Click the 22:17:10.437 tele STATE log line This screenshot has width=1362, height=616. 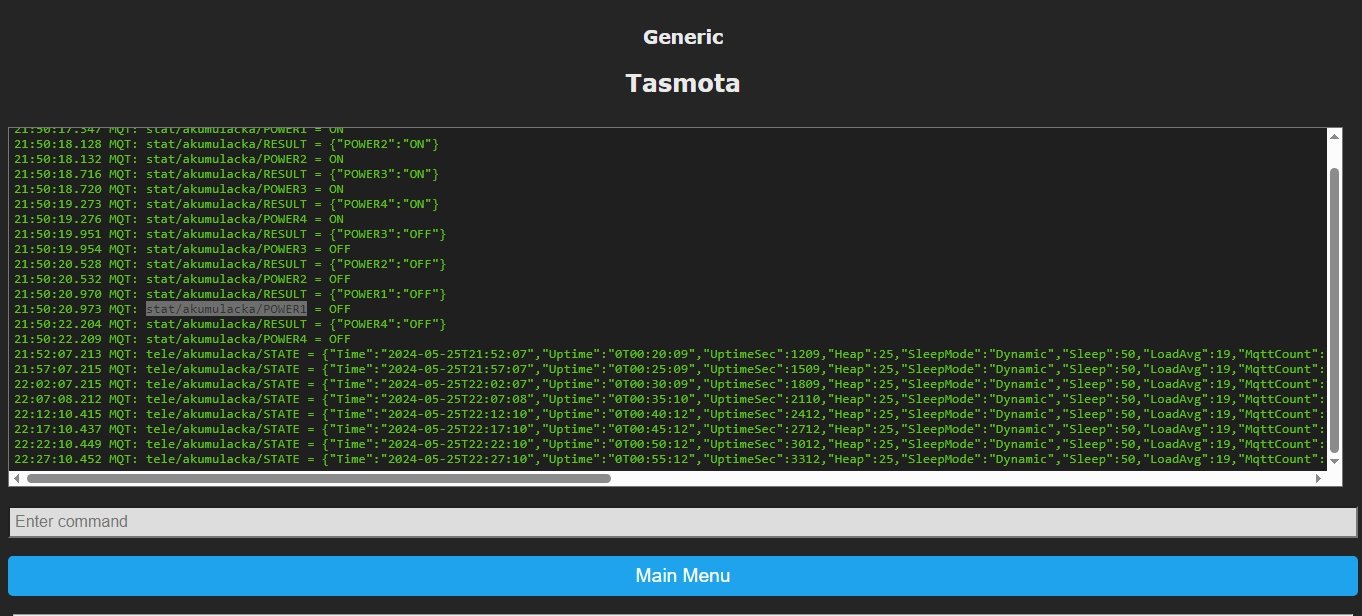coord(669,429)
